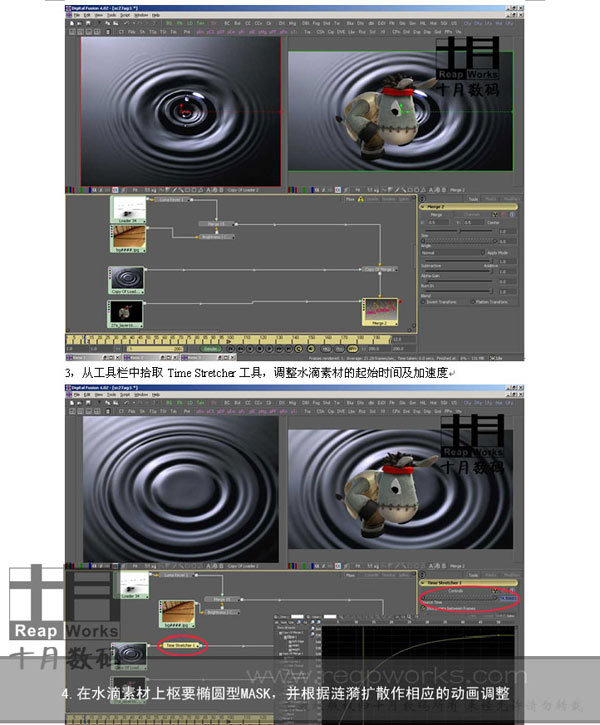Screen dimensions: 600x725
Task: Click the Cap tool in upper window toolbar
Action: [331, 32]
